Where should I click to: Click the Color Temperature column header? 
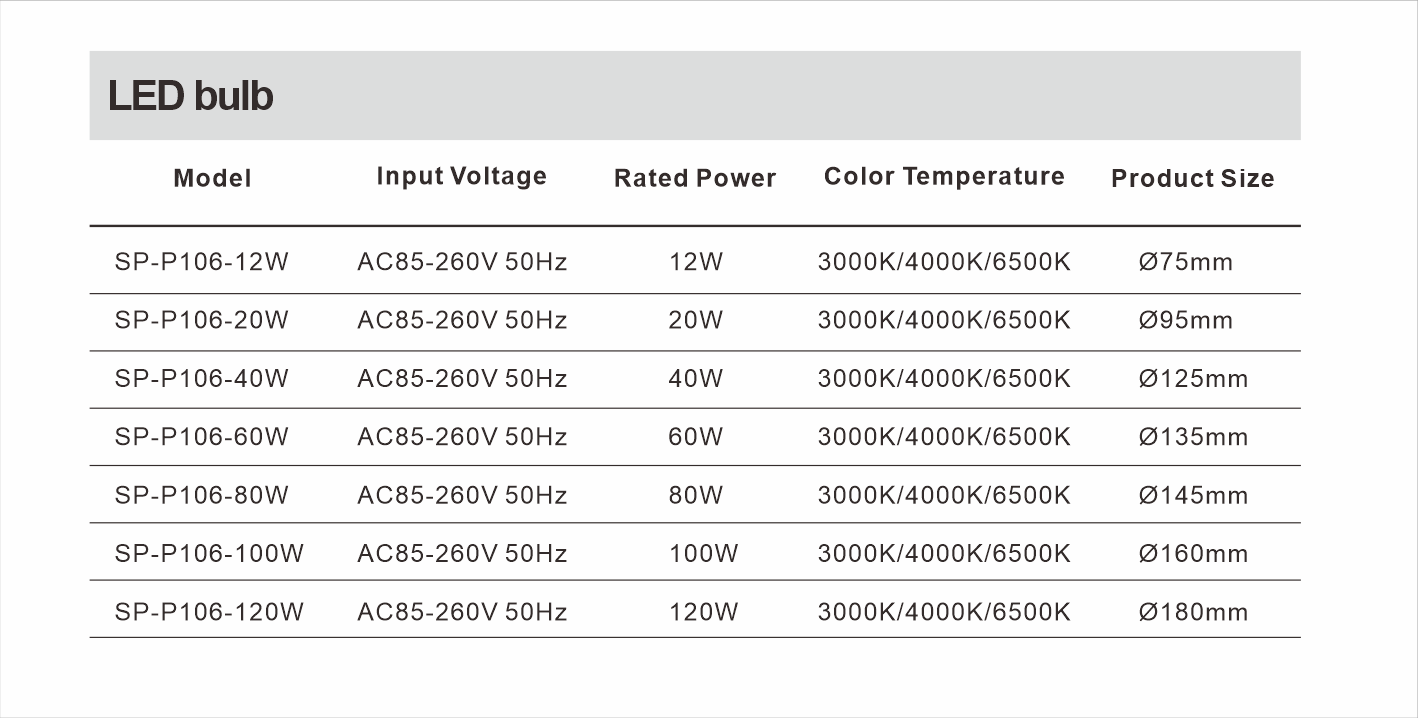click(944, 177)
